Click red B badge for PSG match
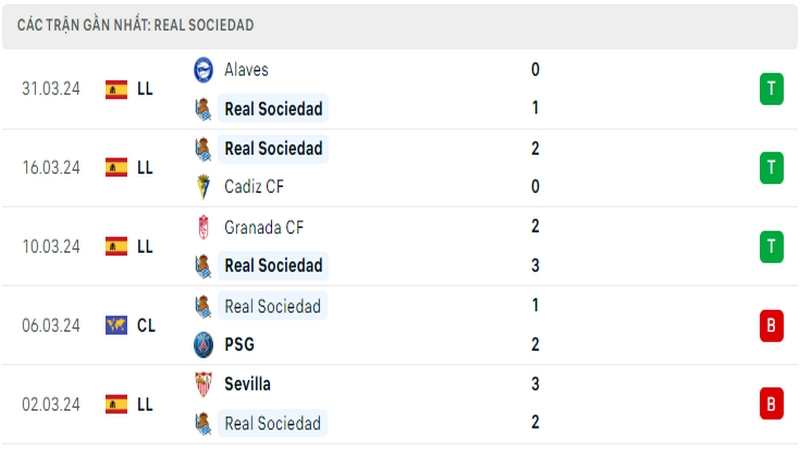This screenshot has width=800, height=450. (x=771, y=325)
